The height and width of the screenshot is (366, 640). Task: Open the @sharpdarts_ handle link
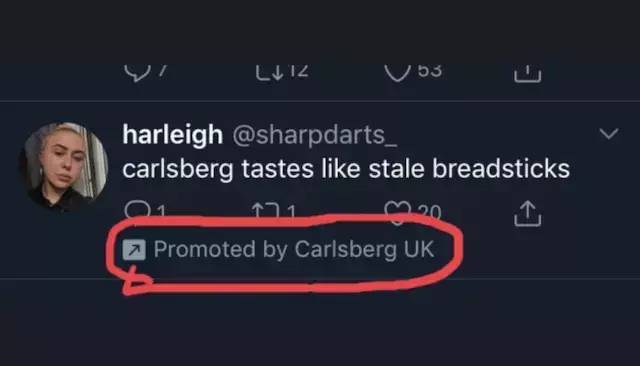(315, 135)
